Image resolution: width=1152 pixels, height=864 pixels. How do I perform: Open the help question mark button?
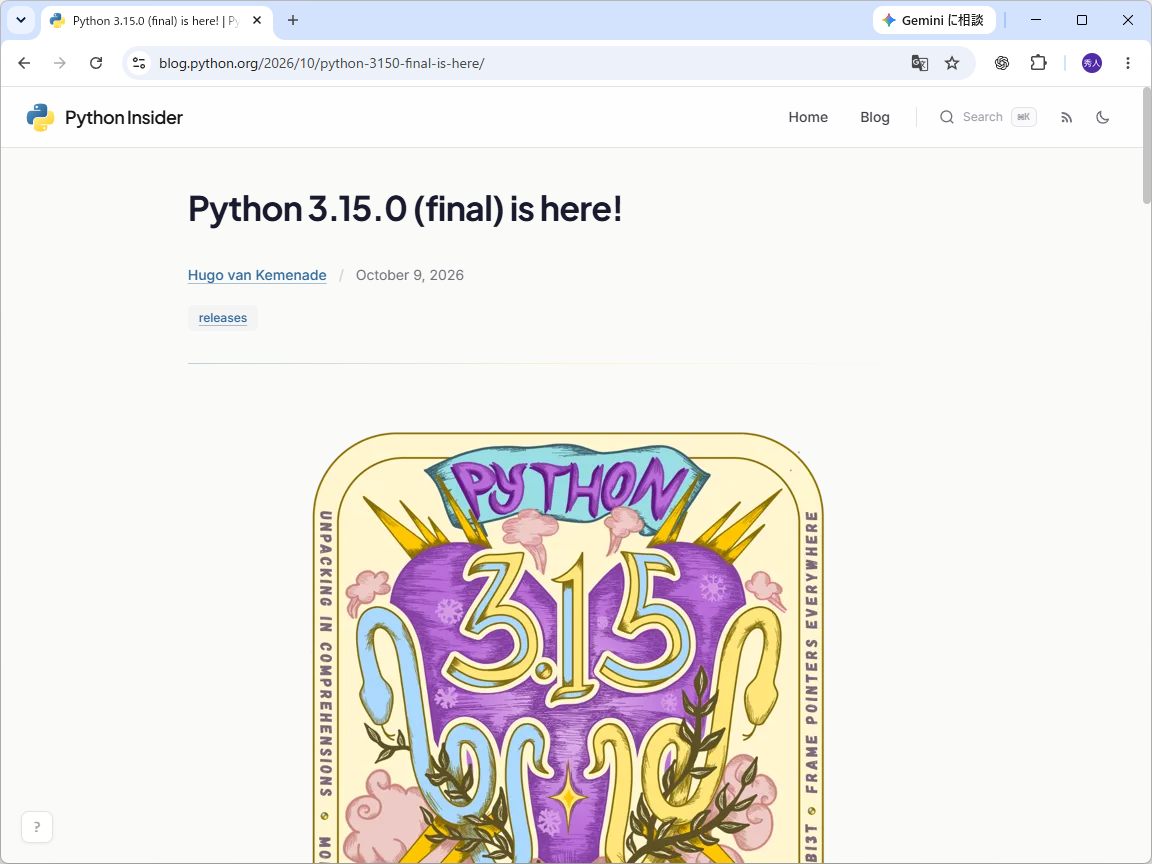pos(37,827)
